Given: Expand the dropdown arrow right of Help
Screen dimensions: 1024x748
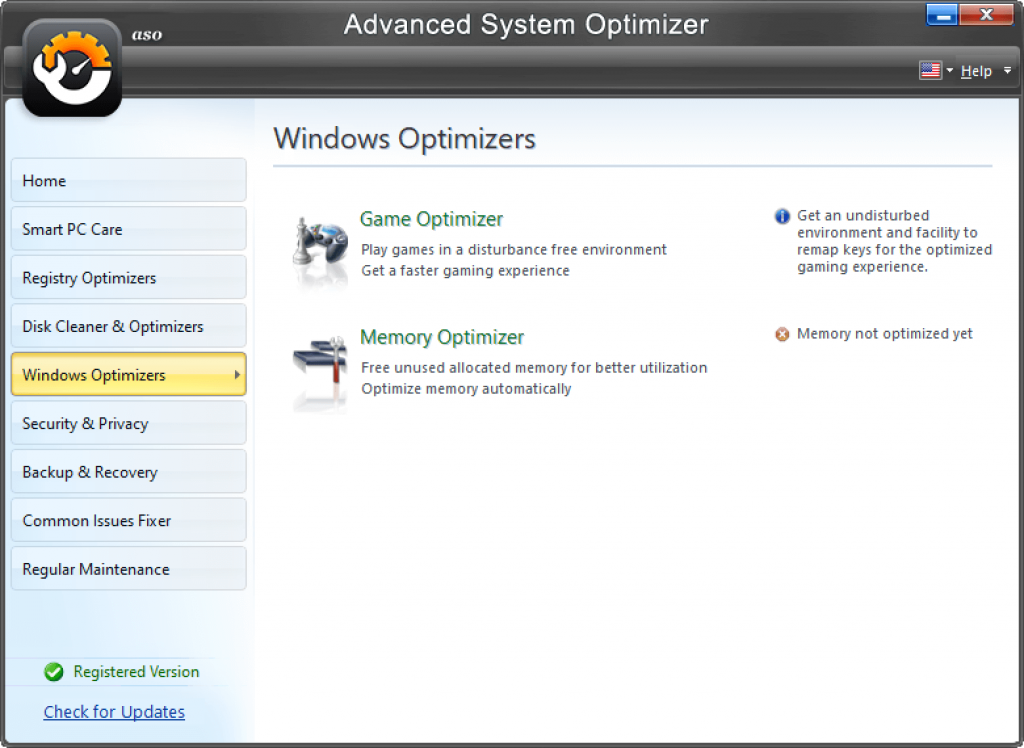Looking at the screenshot, I should coord(1007,70).
